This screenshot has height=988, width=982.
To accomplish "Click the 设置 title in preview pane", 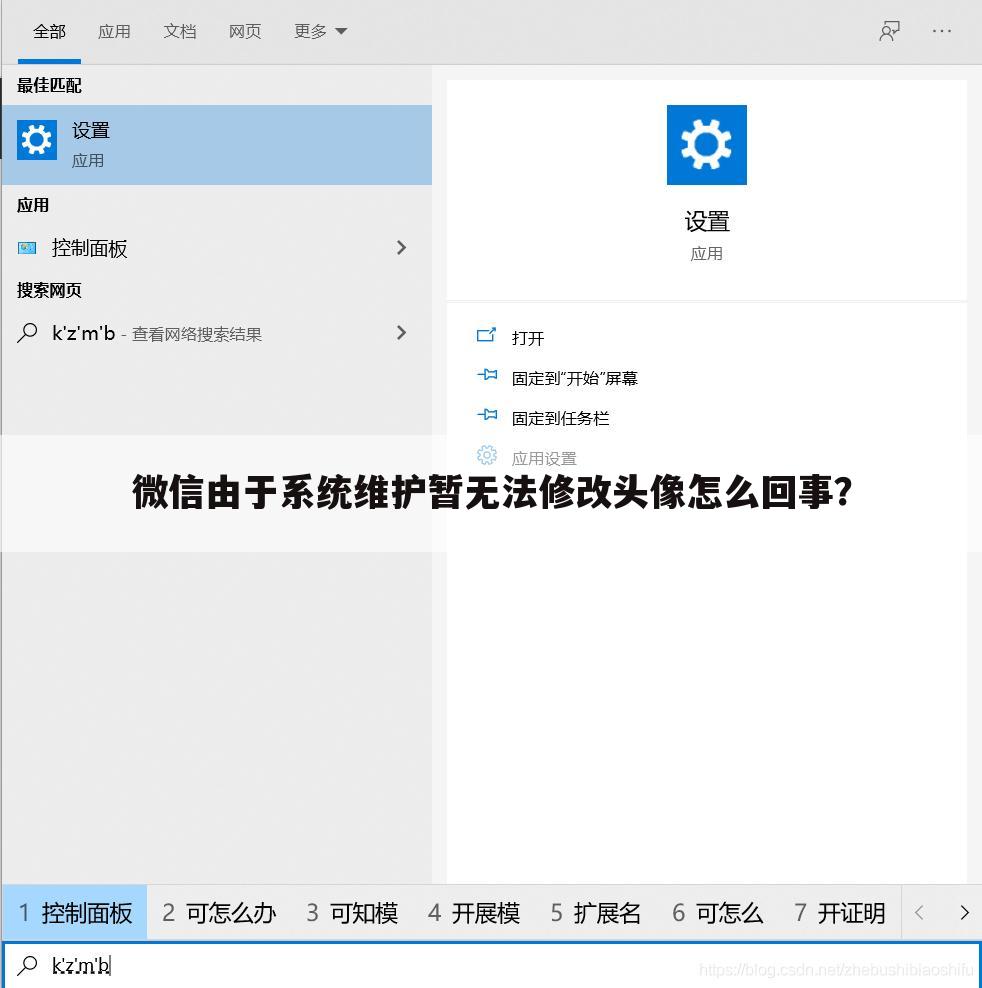I will (x=707, y=222).
